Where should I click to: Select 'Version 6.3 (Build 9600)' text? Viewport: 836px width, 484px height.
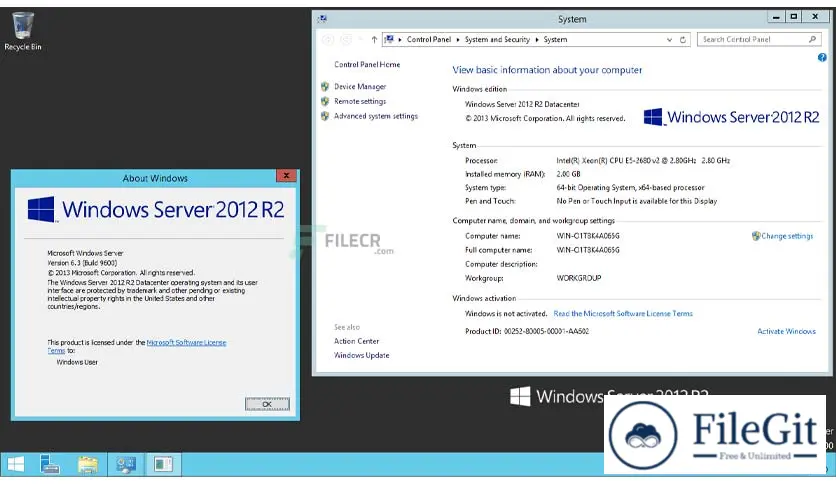[82, 263]
